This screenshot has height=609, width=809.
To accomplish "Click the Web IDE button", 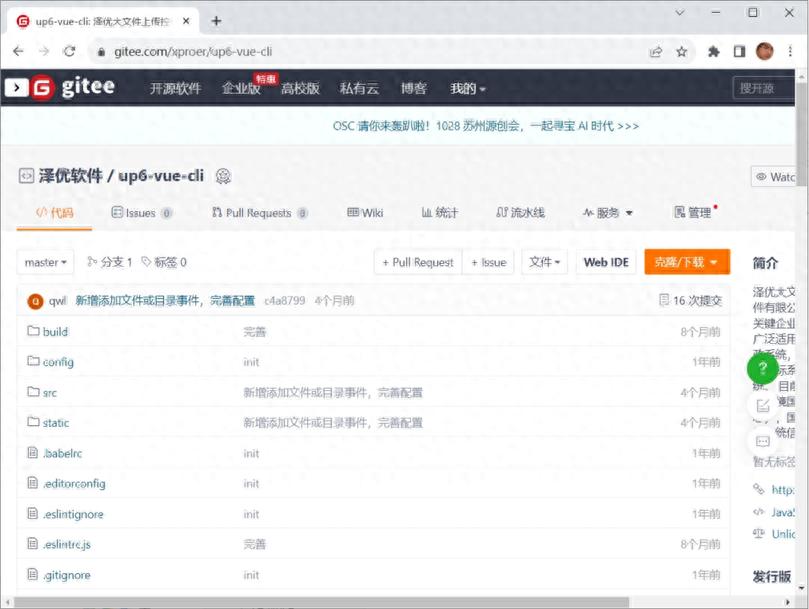I will [606, 262].
